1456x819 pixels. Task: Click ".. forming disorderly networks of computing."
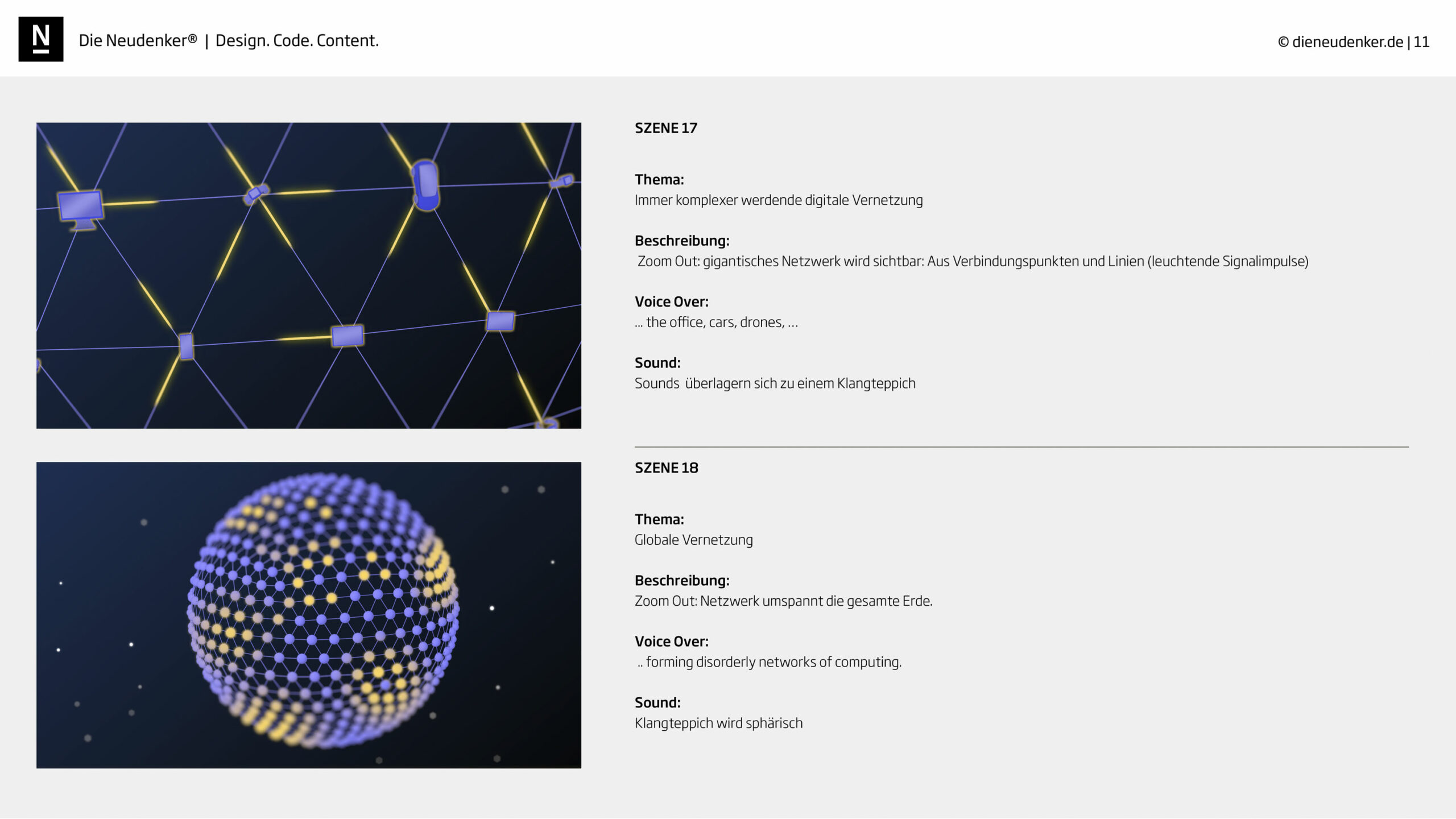coord(770,662)
